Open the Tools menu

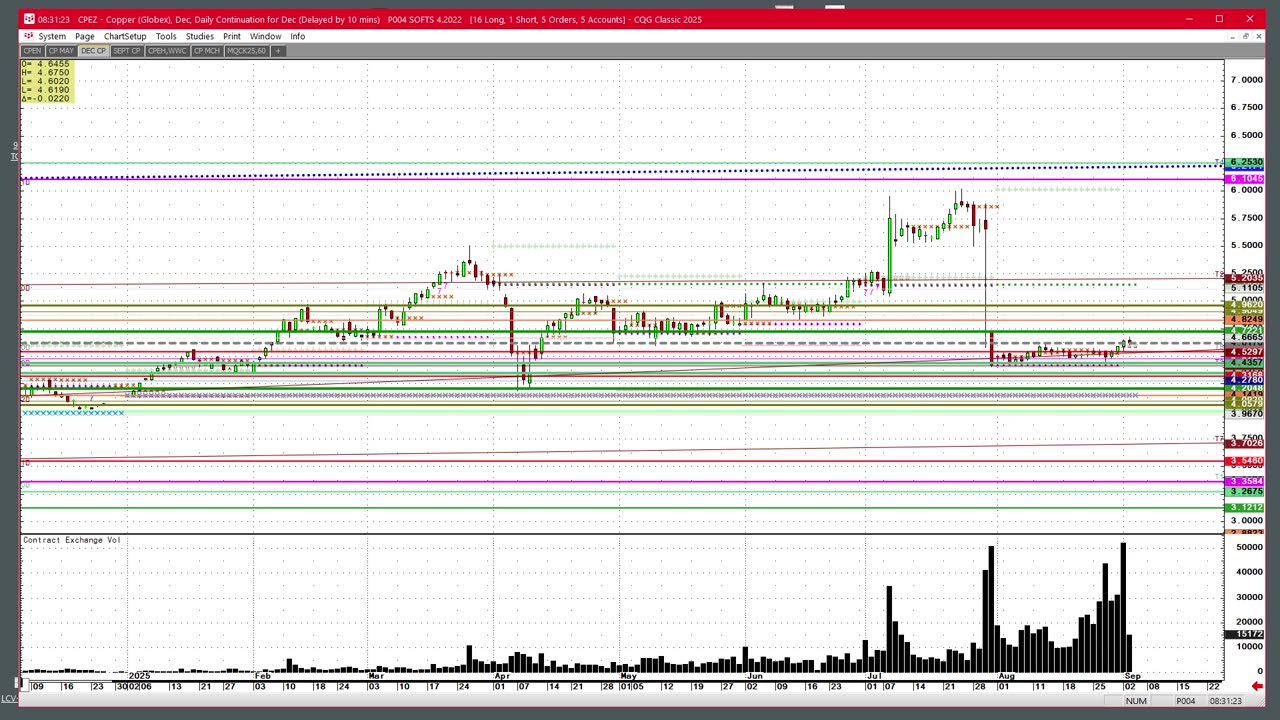coord(166,36)
